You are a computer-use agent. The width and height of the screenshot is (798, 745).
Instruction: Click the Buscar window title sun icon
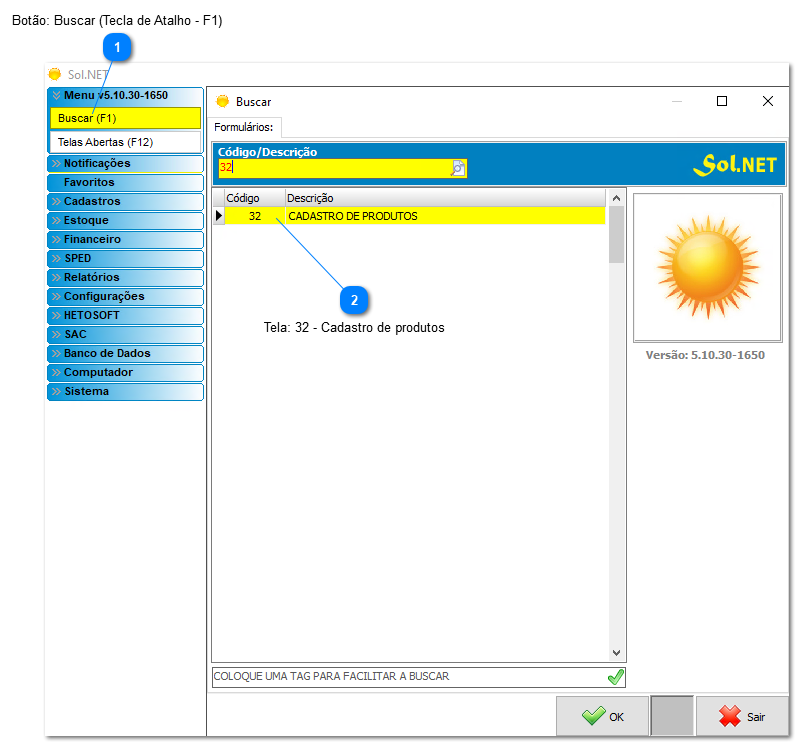pyautogui.click(x=223, y=101)
